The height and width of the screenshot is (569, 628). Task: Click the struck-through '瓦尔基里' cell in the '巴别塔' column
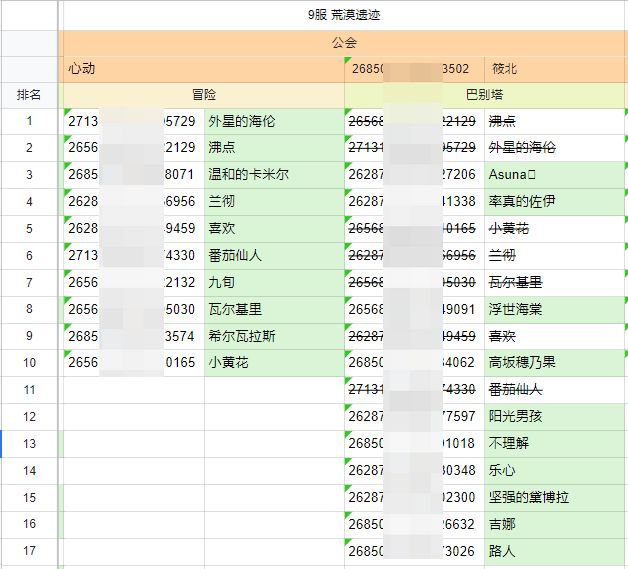(554, 283)
